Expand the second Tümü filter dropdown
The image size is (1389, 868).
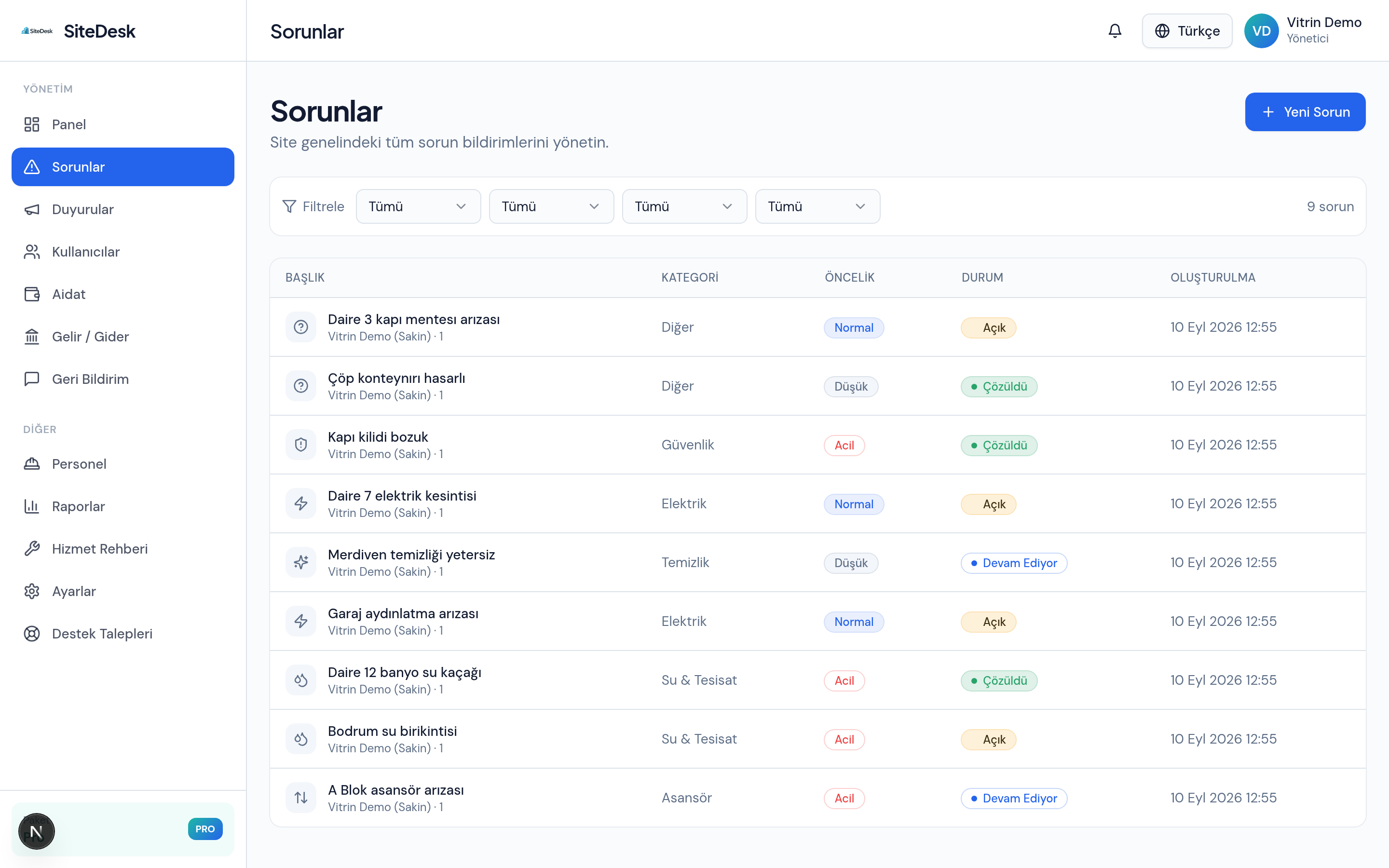(x=552, y=207)
